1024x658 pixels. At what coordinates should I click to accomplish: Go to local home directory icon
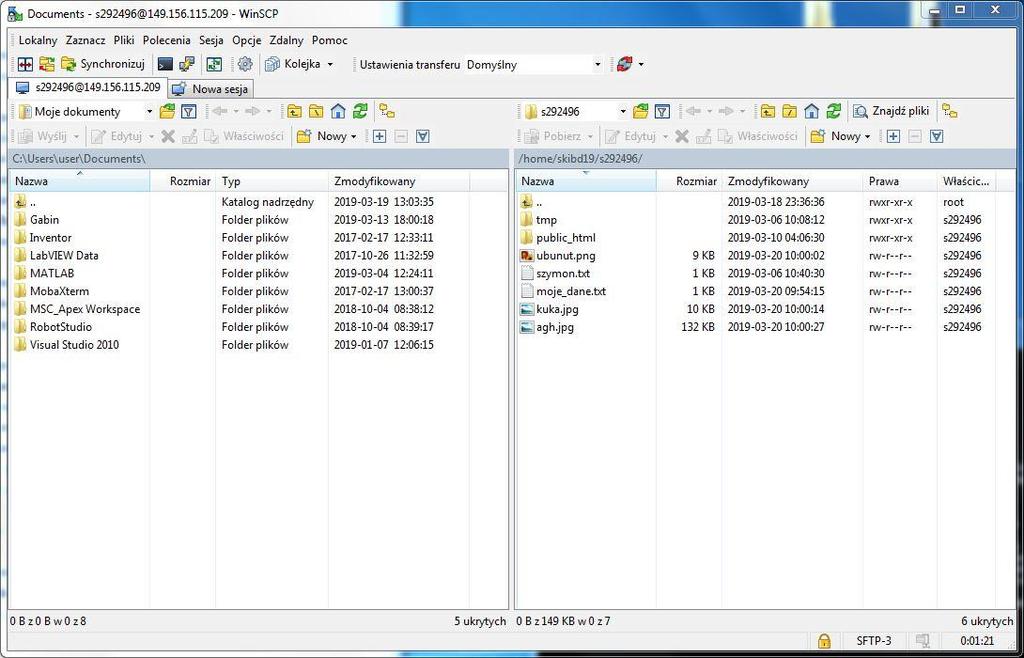tap(338, 112)
